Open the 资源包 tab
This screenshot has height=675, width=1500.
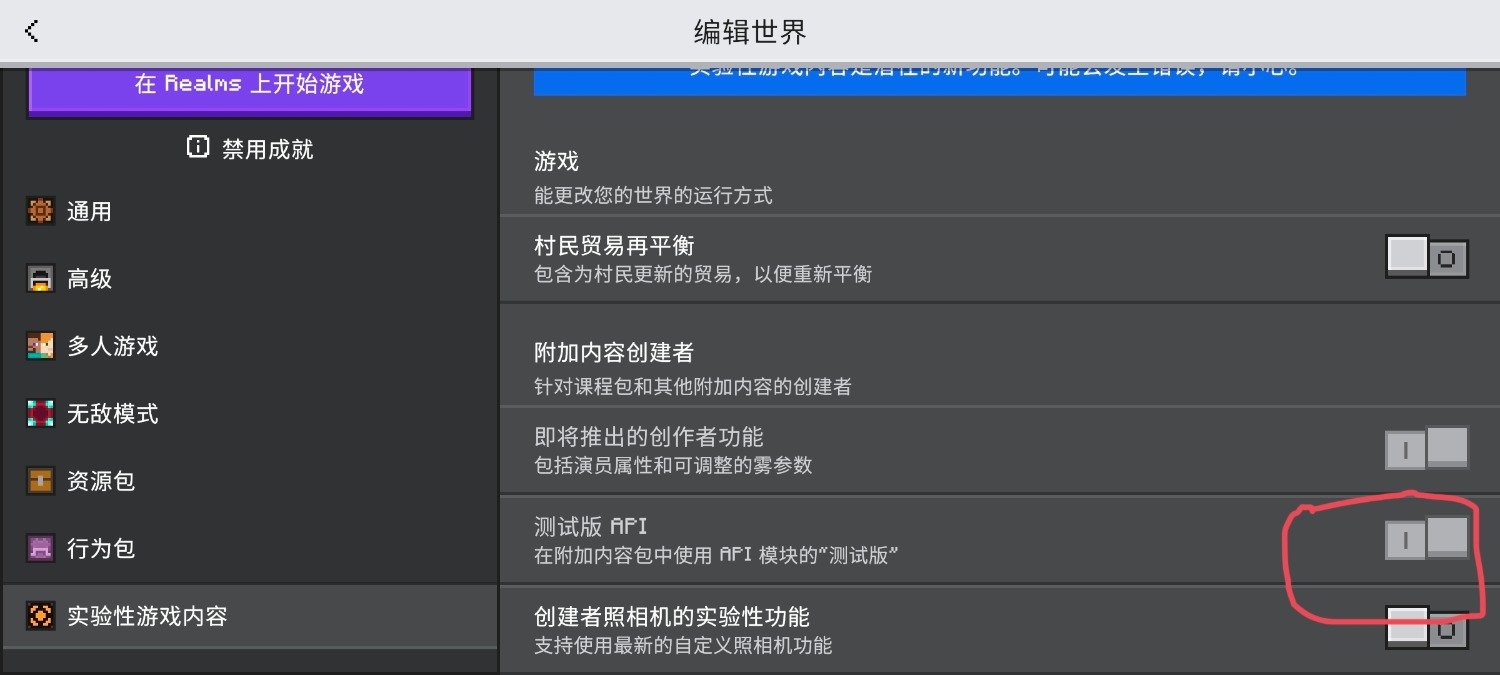tap(250, 481)
